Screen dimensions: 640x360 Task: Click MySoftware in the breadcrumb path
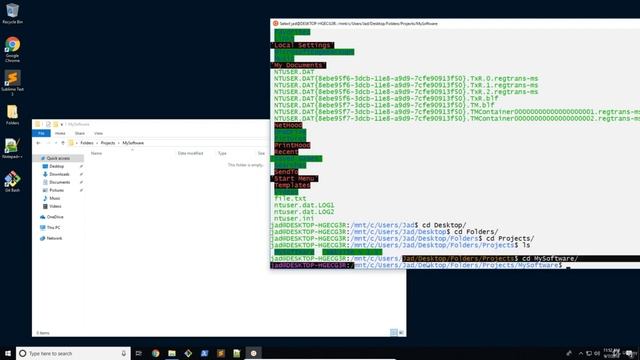pos(133,143)
